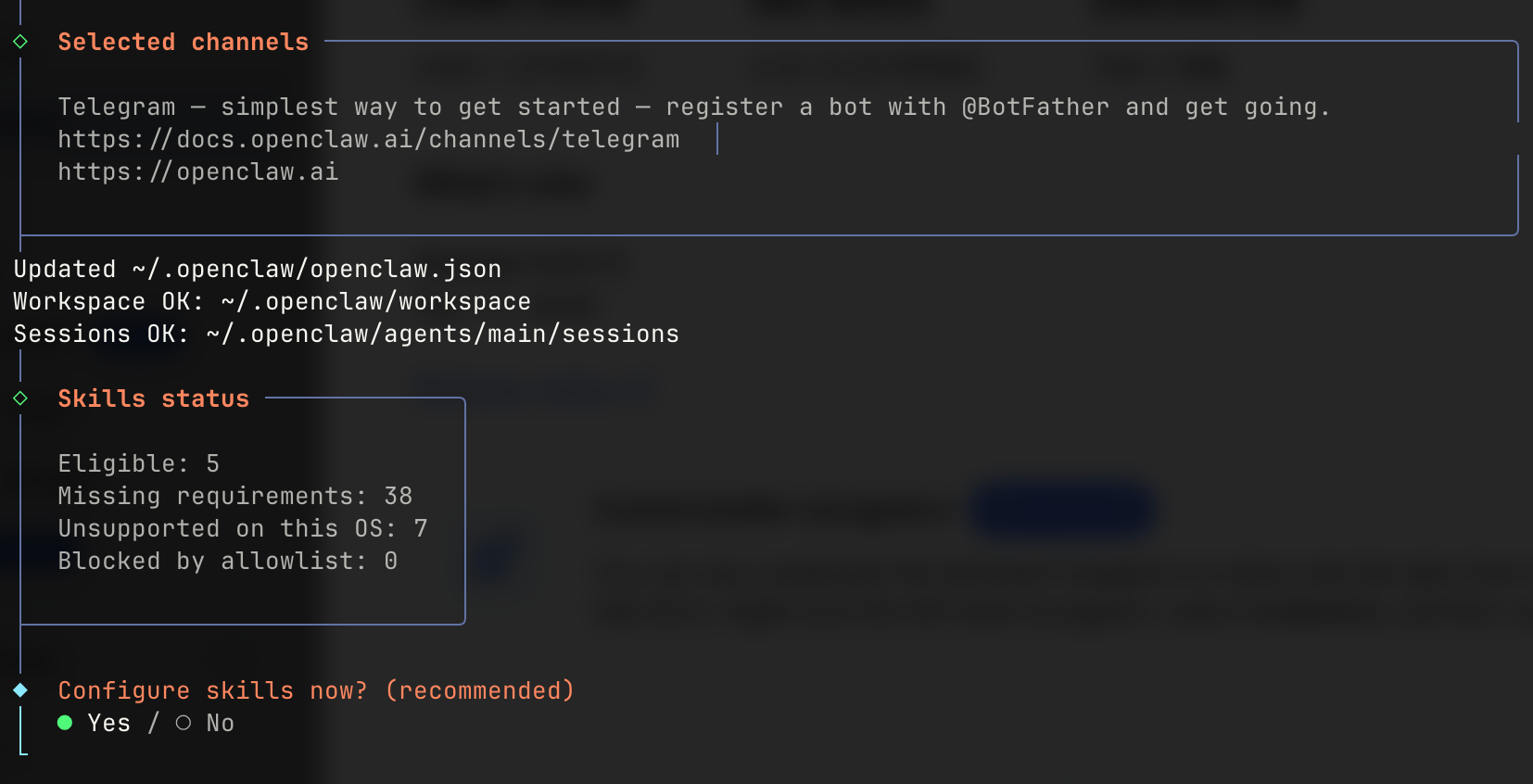Click the green diamond beside Selected channels
The image size is (1533, 784).
20,42
